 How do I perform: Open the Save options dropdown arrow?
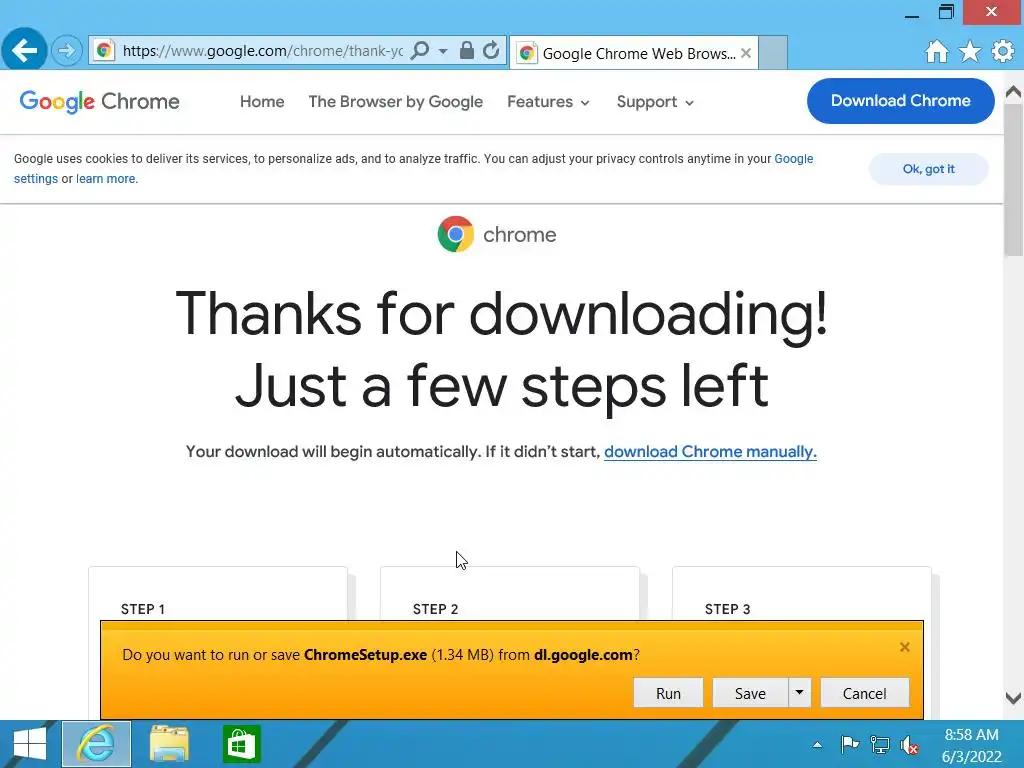(799, 692)
